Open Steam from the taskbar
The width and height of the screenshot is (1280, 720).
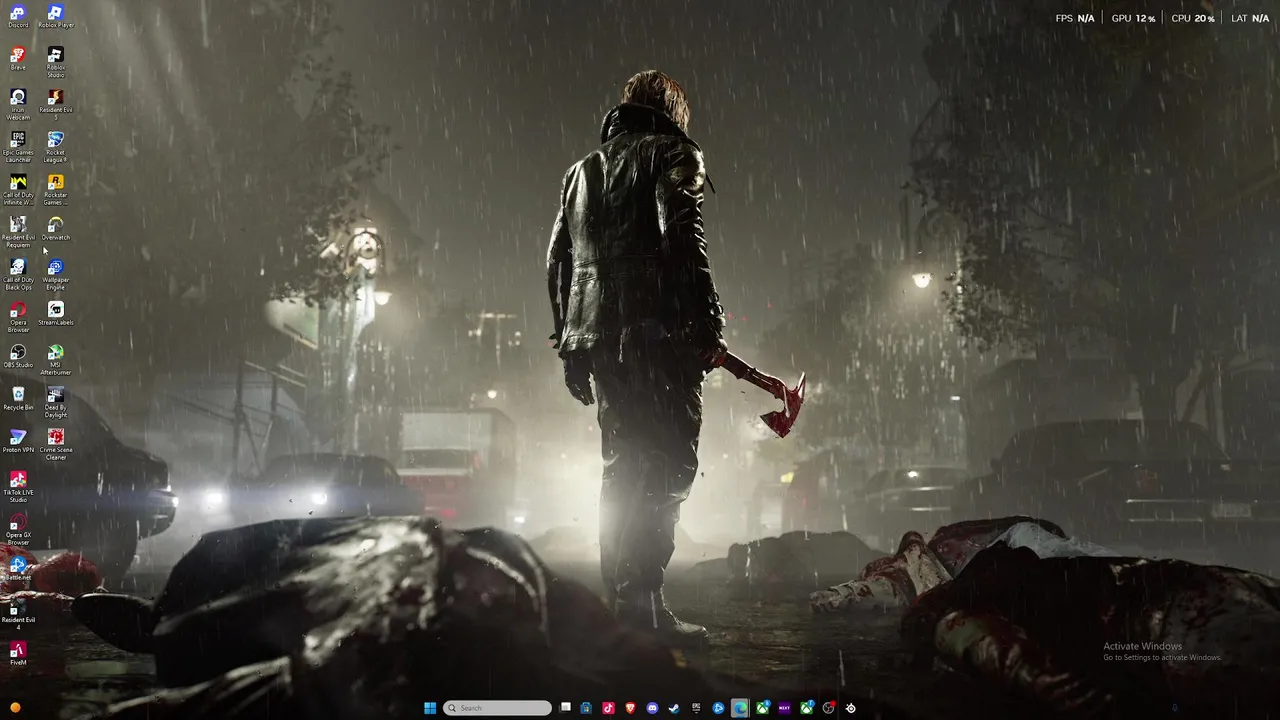(674, 708)
